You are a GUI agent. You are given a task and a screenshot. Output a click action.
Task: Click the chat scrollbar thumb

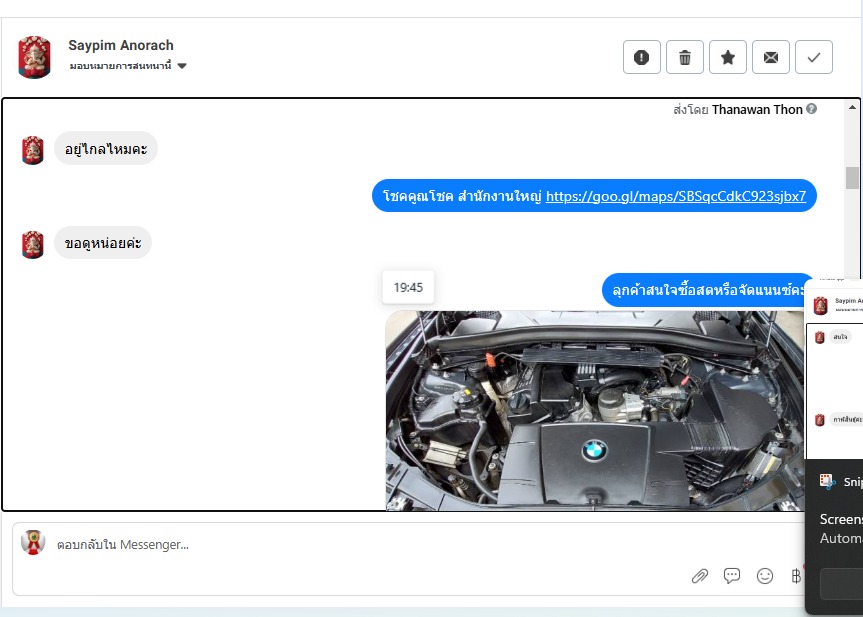(x=852, y=178)
